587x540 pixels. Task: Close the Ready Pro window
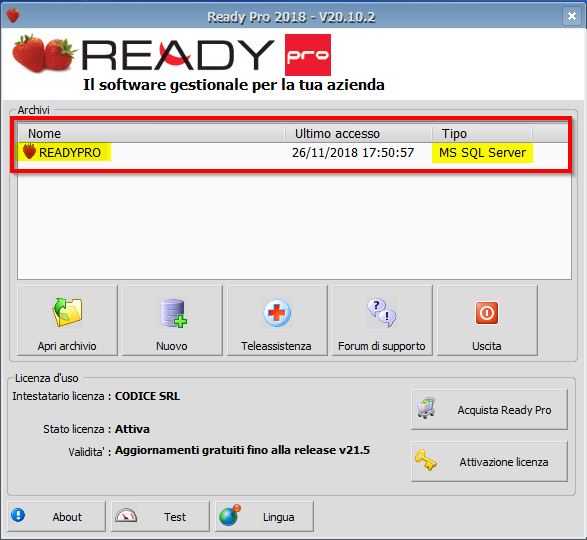(x=572, y=16)
